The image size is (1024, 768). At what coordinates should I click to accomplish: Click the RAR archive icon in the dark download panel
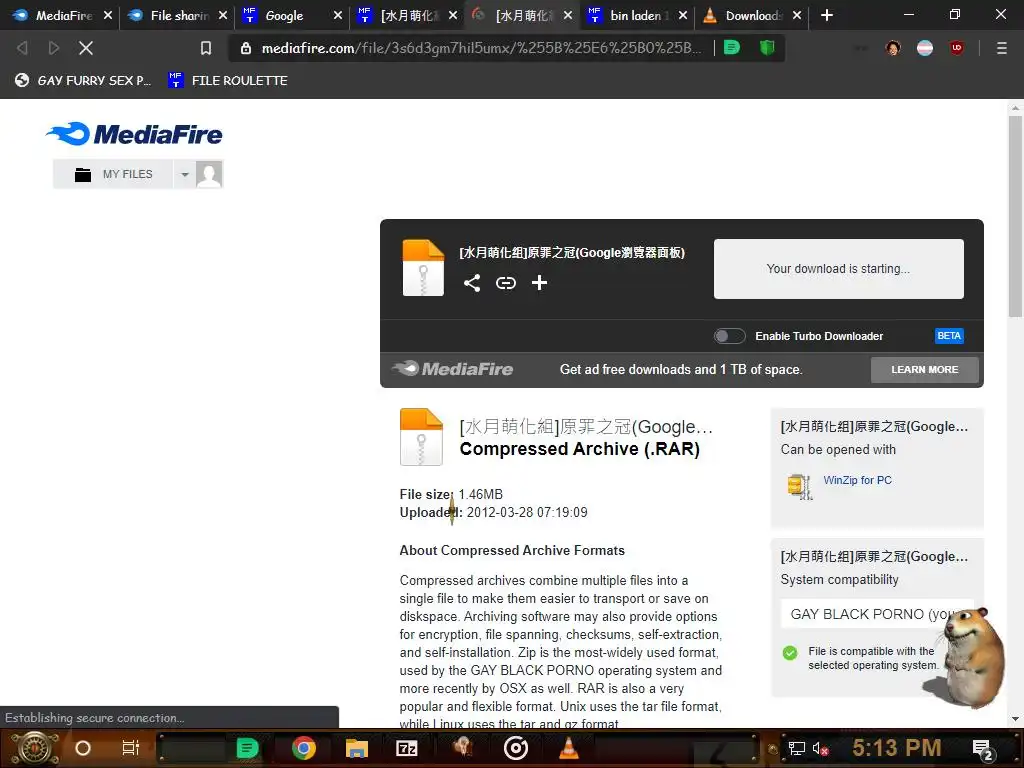(423, 268)
